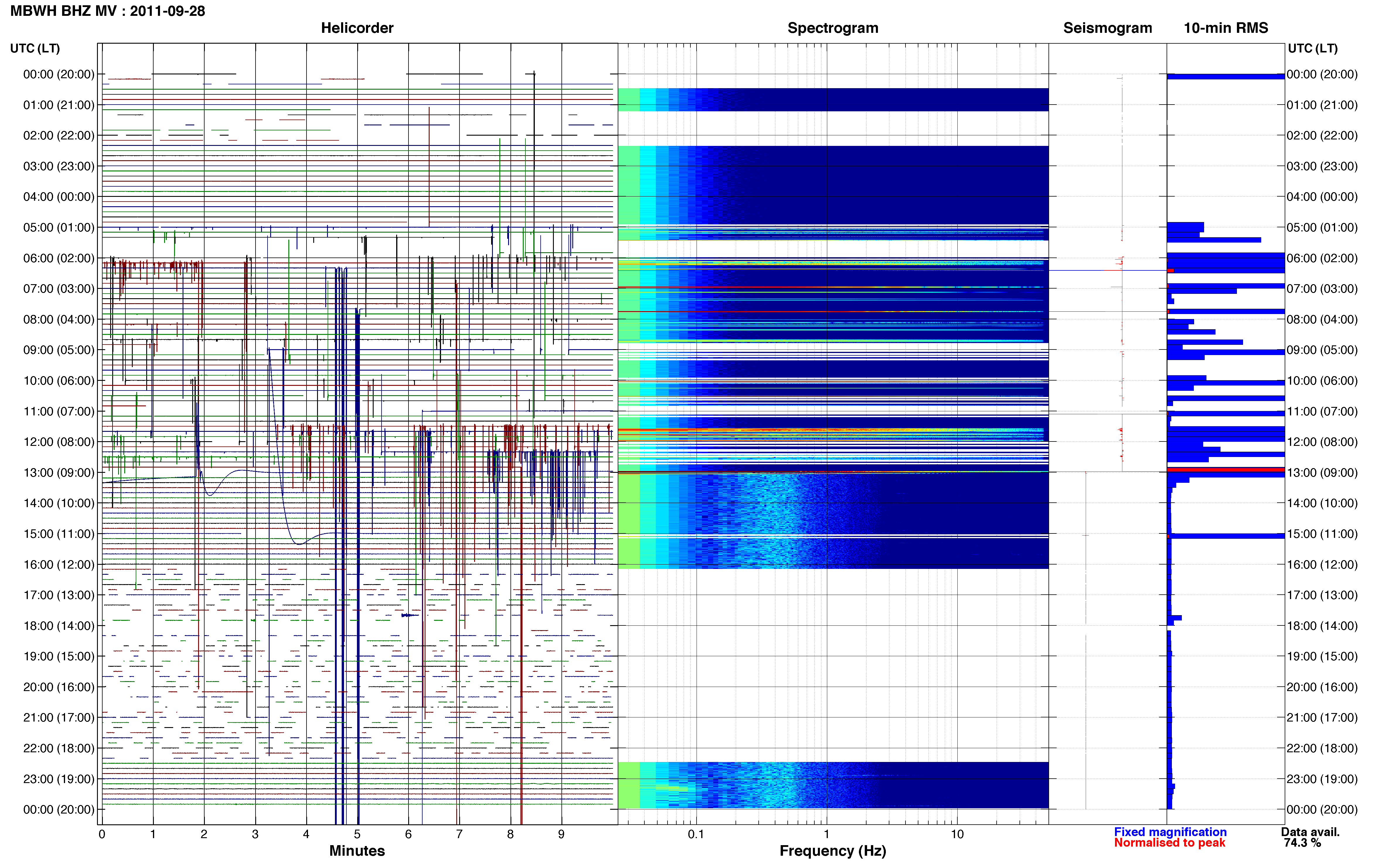The image size is (1389, 868).
Task: Click 08:00 (04:00) on the Helicorder axis
Action: (59, 319)
